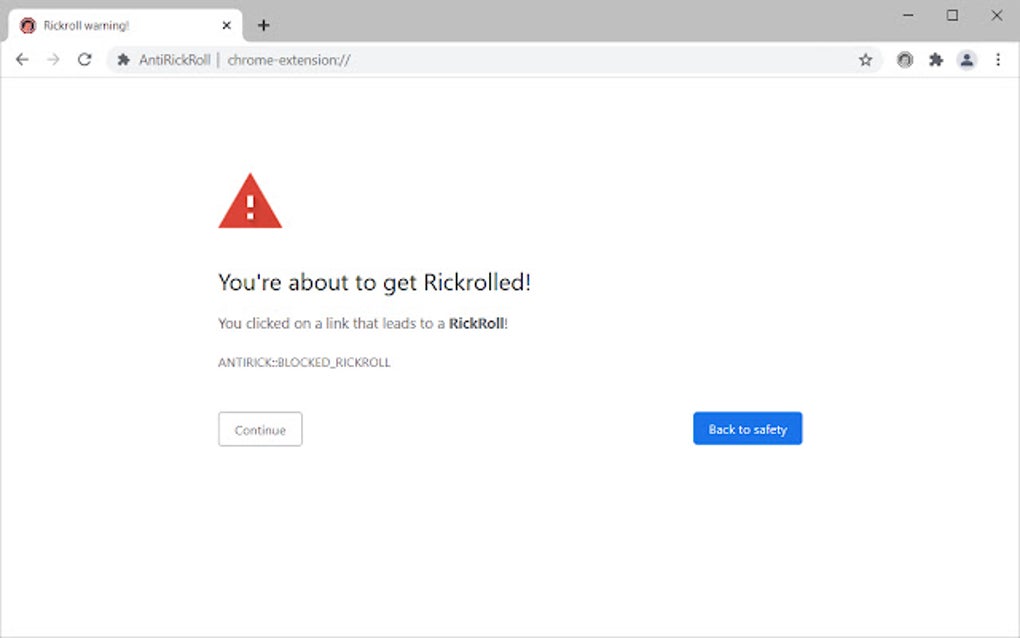Image resolution: width=1020 pixels, height=638 pixels.
Task: Open the AntiRickRoll extension toolbar icon
Action: point(905,60)
